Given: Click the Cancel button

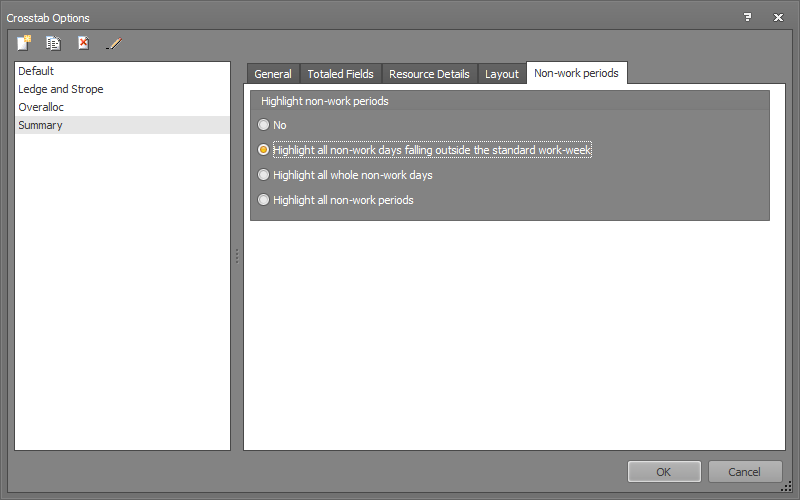Looking at the screenshot, I should [744, 472].
